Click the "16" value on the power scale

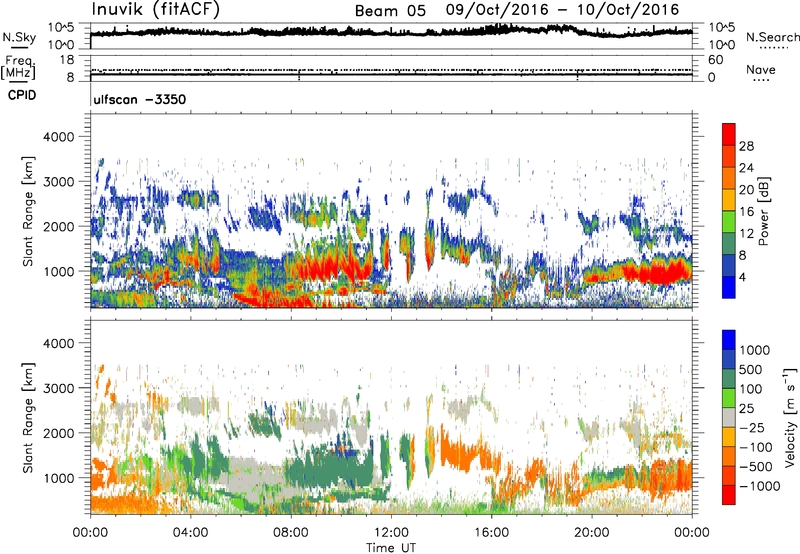click(746, 212)
